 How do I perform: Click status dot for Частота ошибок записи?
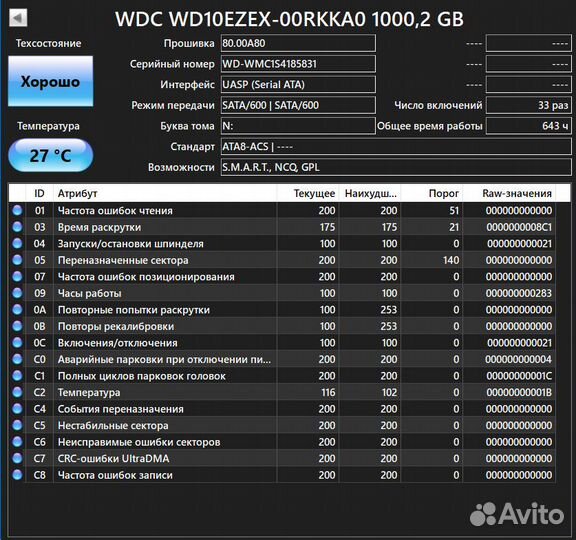pyautogui.click(x=17, y=475)
